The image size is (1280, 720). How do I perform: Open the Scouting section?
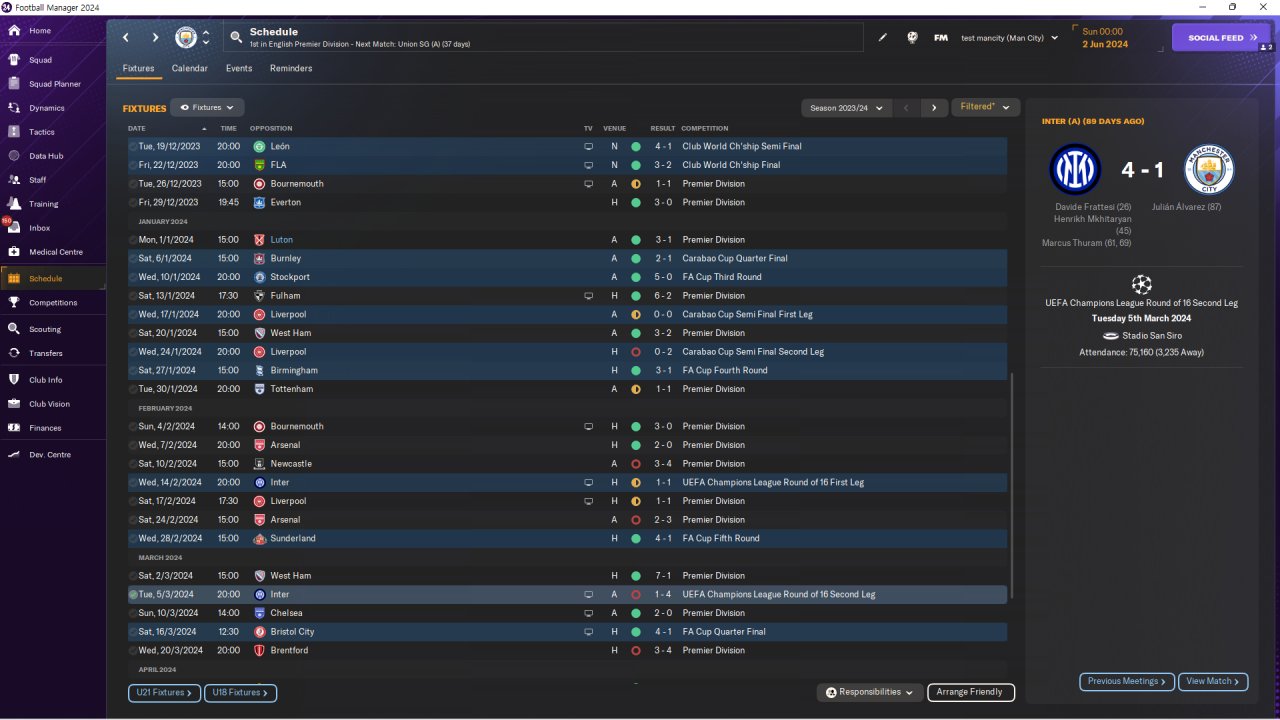click(45, 329)
